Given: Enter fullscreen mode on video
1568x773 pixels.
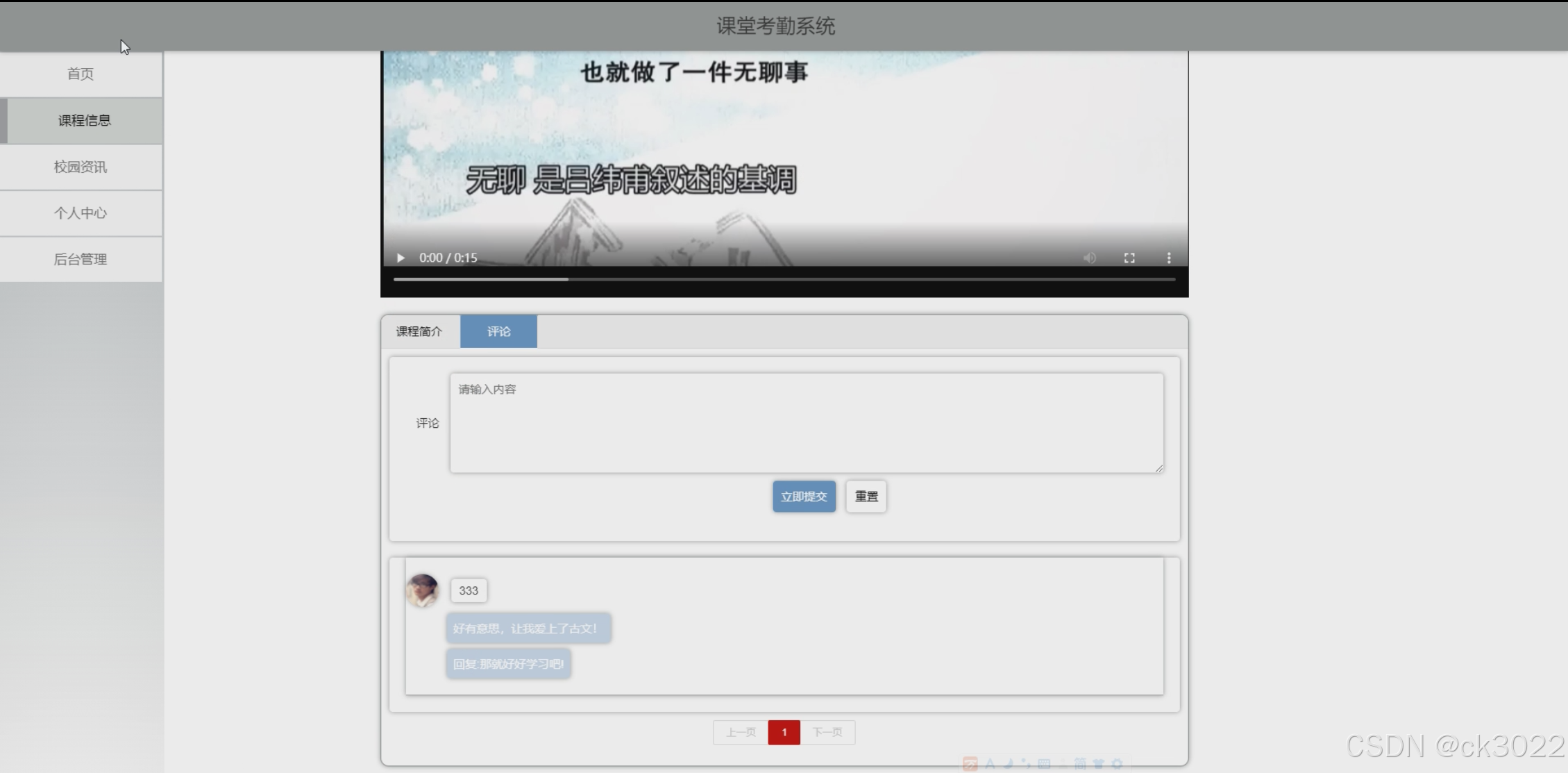Looking at the screenshot, I should pyautogui.click(x=1129, y=258).
